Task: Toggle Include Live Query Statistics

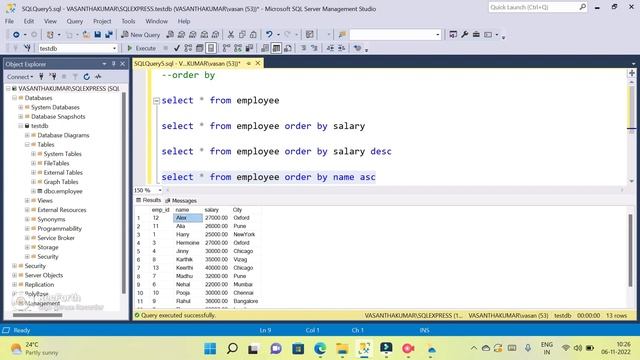Action: (x=238, y=48)
